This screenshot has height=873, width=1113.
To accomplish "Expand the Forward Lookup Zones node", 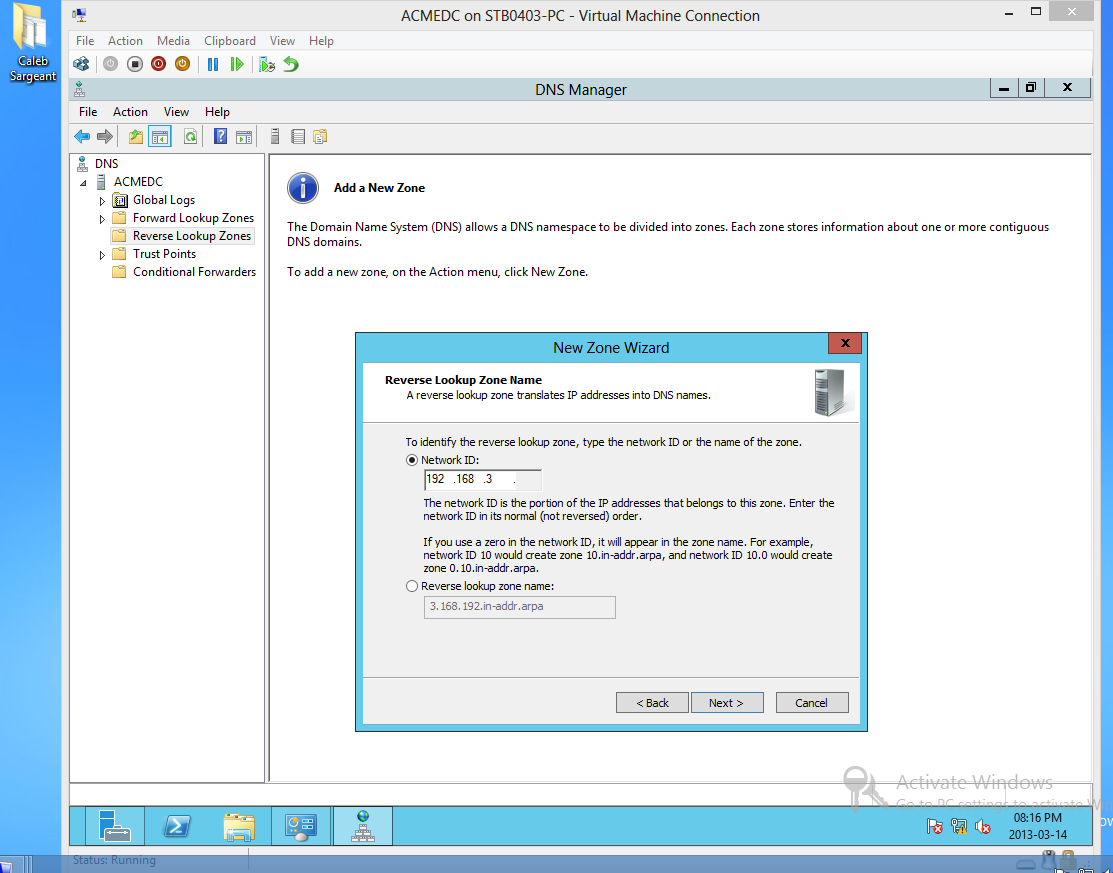I will pos(102,219).
